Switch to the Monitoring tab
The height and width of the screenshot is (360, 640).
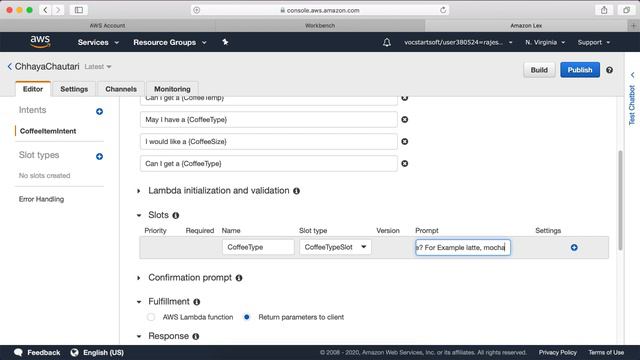click(172, 89)
